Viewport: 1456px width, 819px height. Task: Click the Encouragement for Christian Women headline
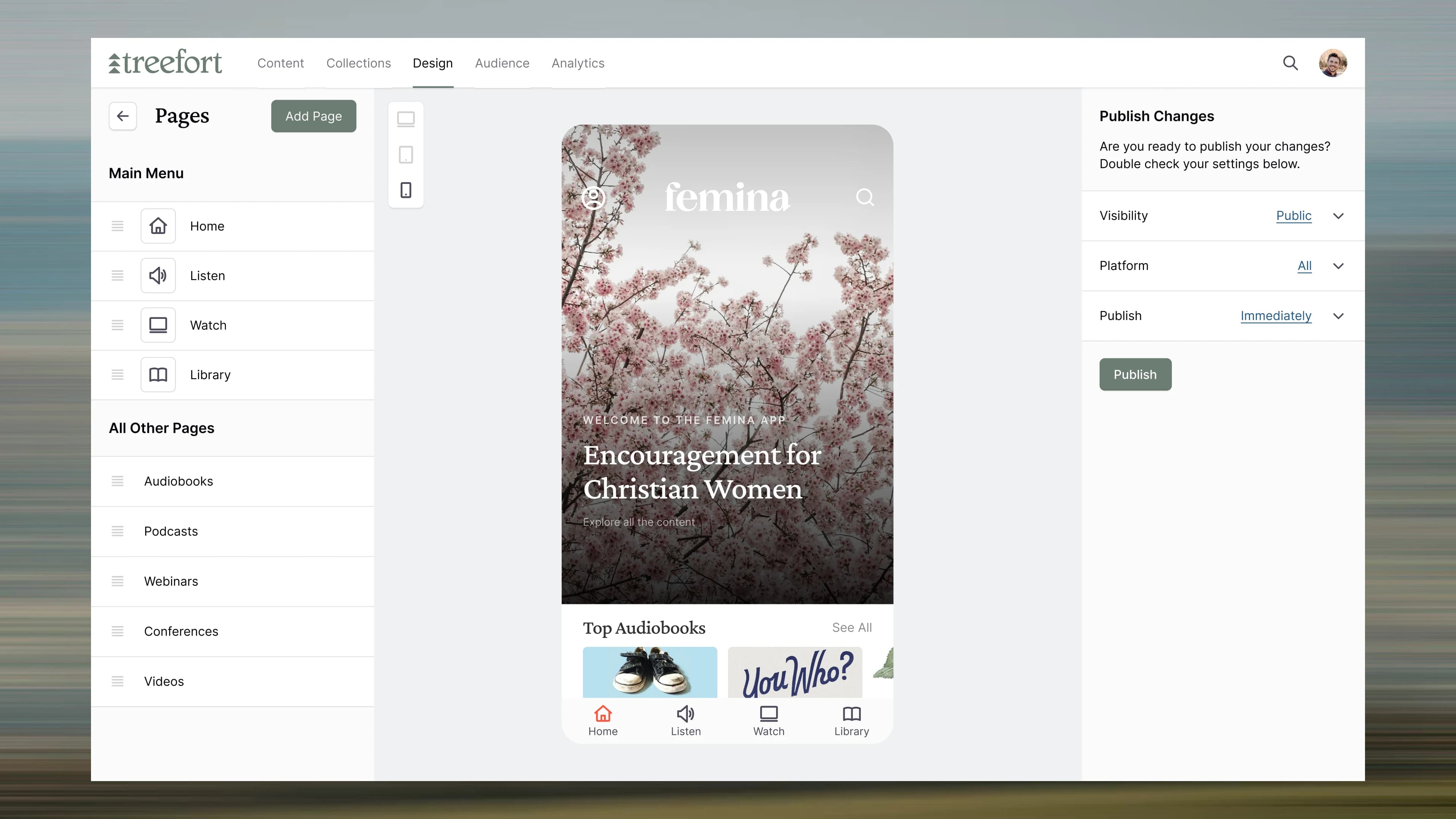[702, 472]
